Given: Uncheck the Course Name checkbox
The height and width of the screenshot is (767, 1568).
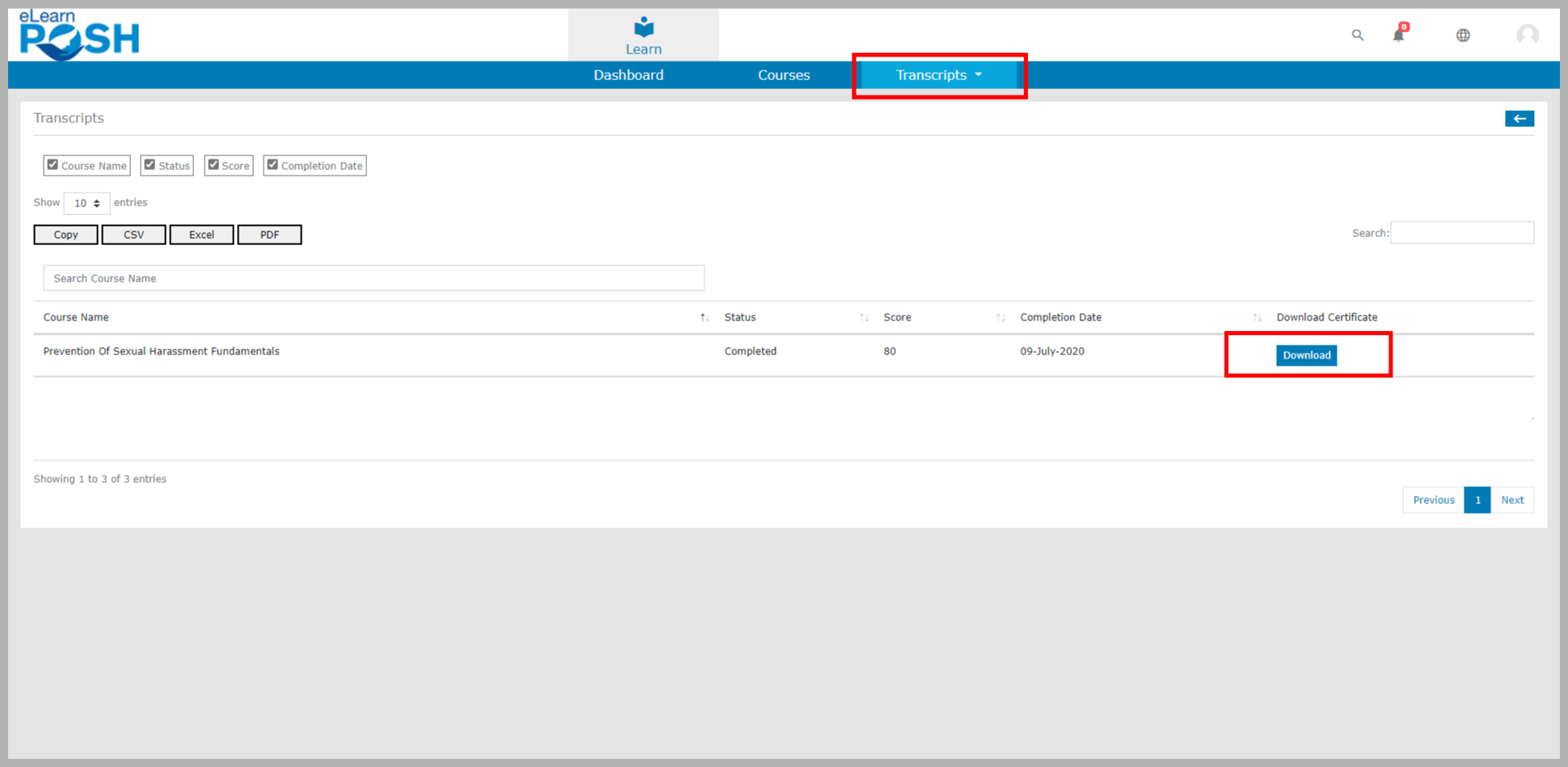Looking at the screenshot, I should (53, 165).
